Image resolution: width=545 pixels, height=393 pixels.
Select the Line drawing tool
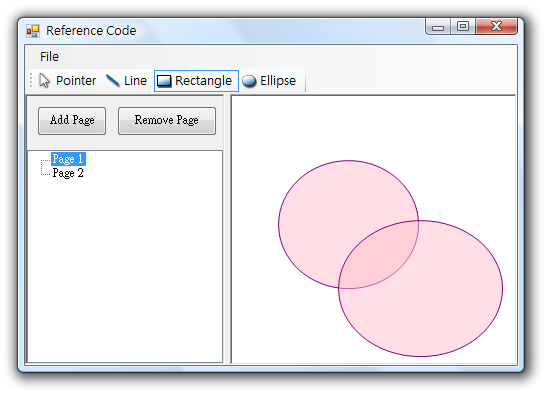(x=127, y=81)
